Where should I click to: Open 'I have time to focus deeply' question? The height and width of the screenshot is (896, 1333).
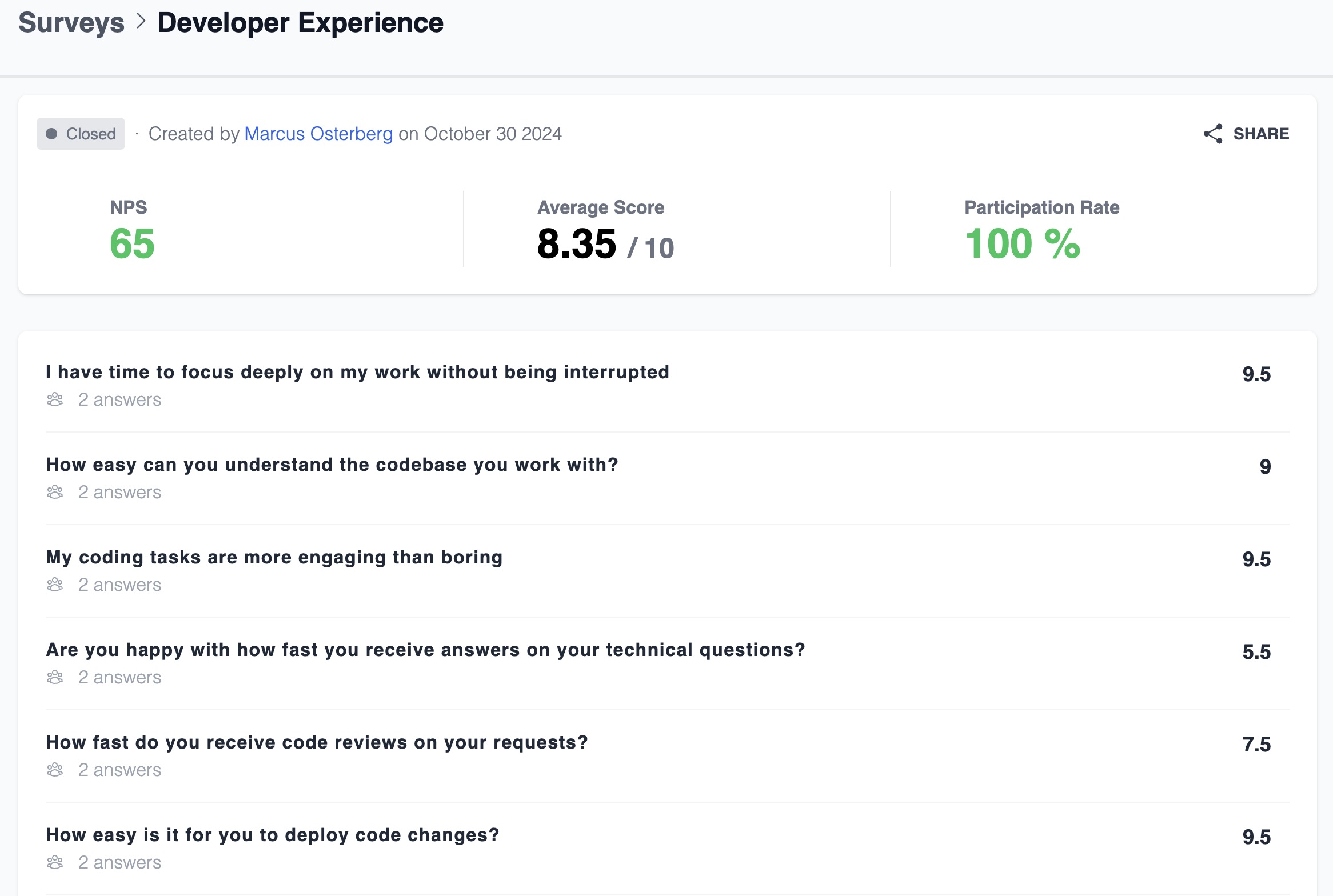point(357,372)
